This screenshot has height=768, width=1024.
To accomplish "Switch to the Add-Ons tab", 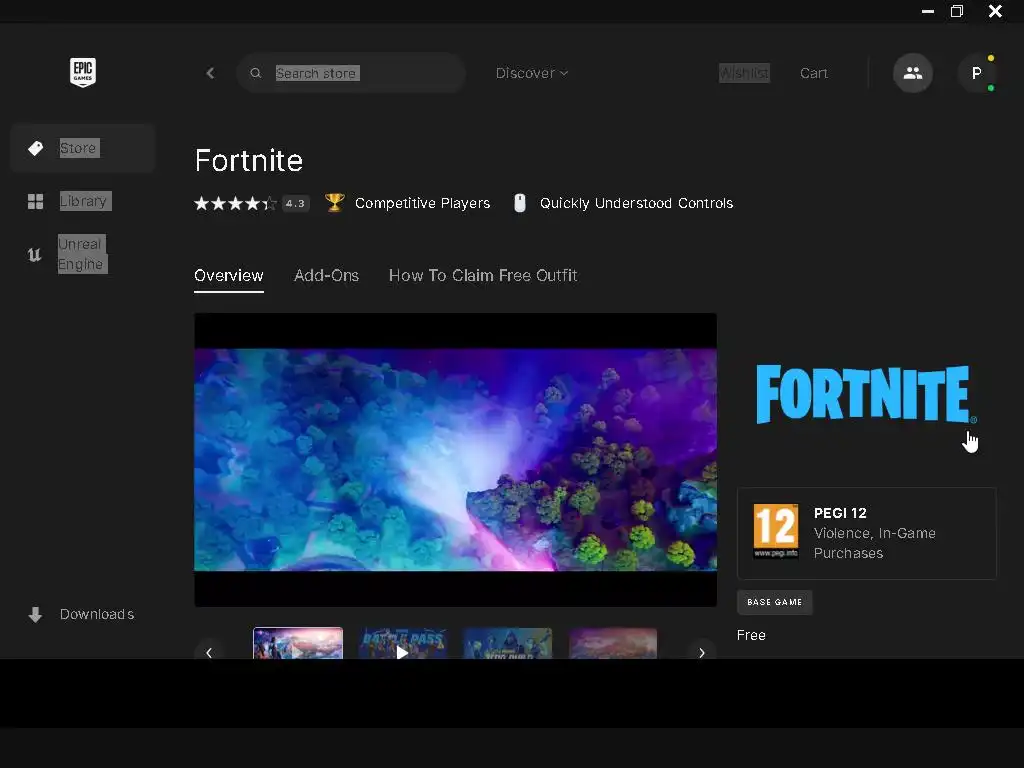I will [x=327, y=276].
